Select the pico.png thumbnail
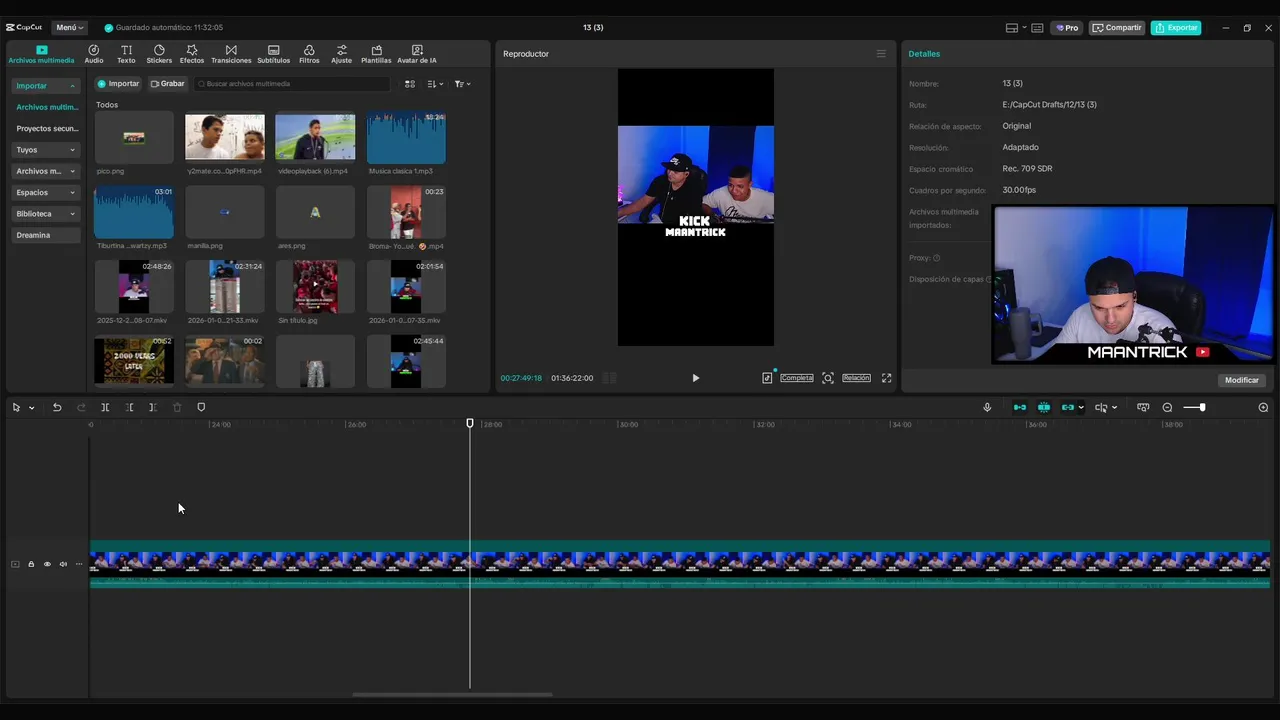1280x720 pixels. pos(134,138)
